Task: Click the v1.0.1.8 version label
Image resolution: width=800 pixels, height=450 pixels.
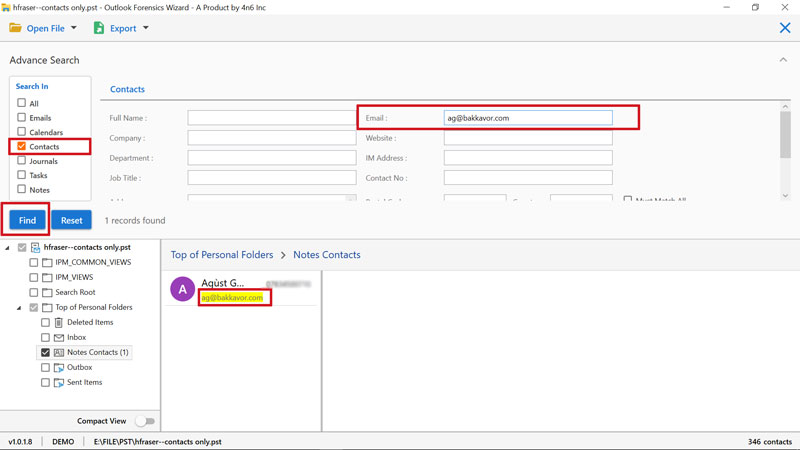Action: (x=20, y=442)
